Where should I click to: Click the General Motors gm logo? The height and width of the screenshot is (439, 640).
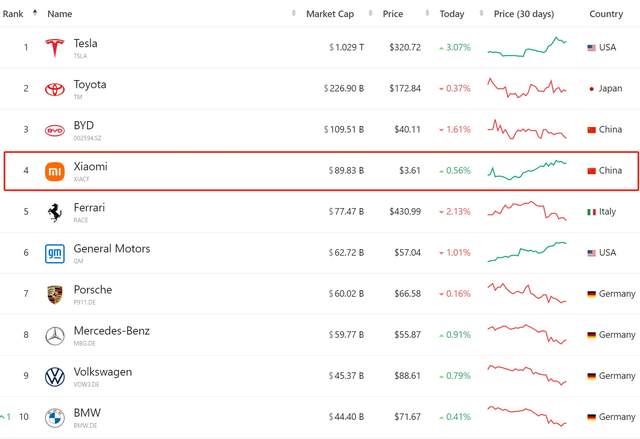pos(55,253)
